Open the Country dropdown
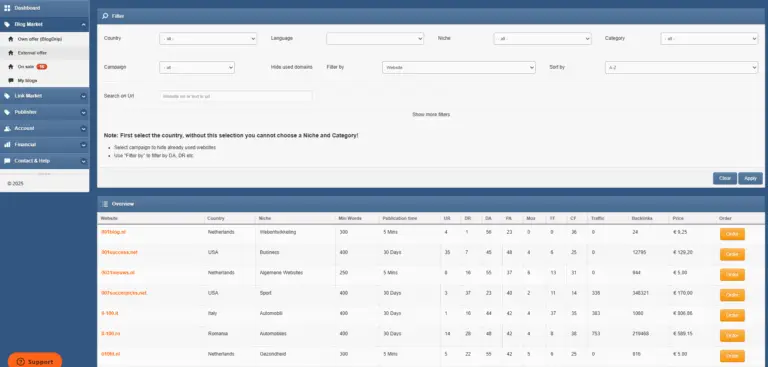 208,39
